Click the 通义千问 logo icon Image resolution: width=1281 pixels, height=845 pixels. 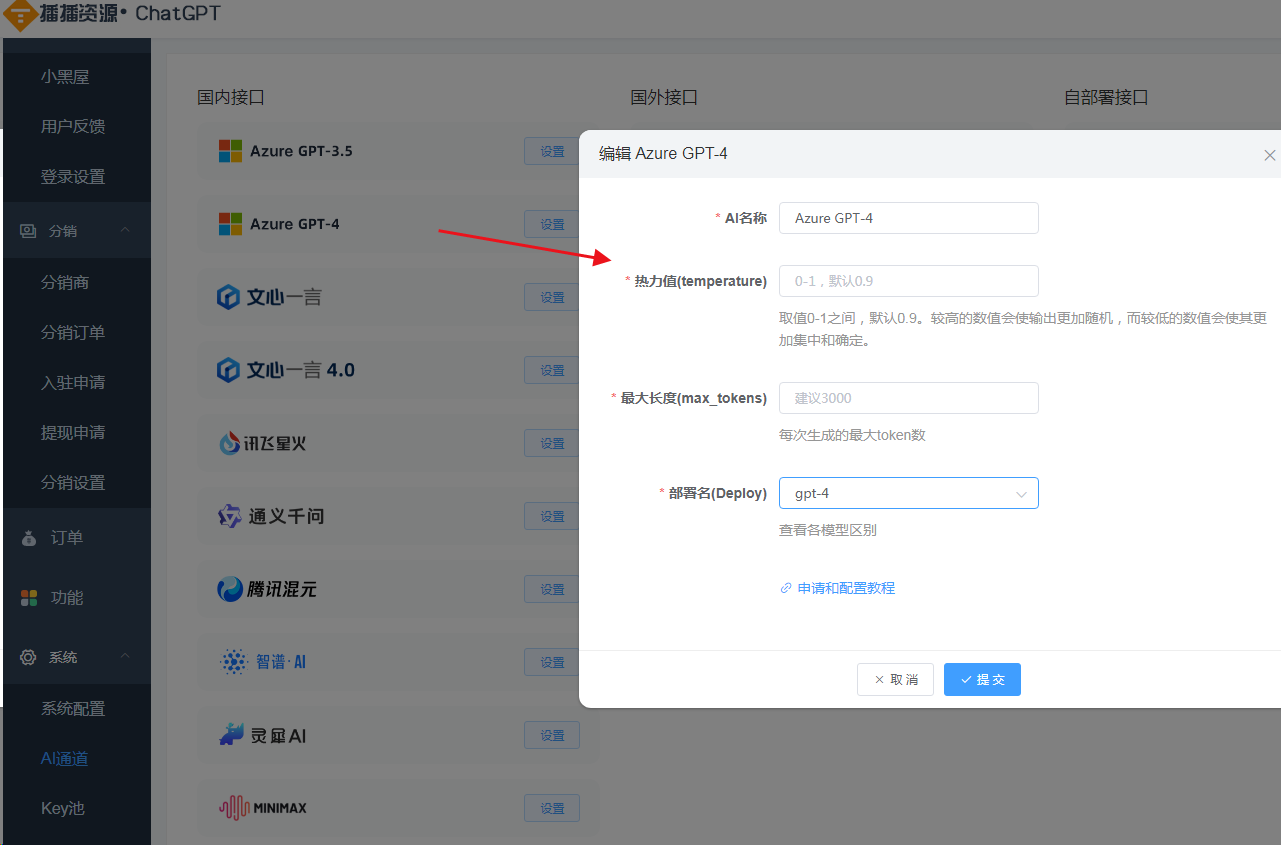(x=229, y=516)
